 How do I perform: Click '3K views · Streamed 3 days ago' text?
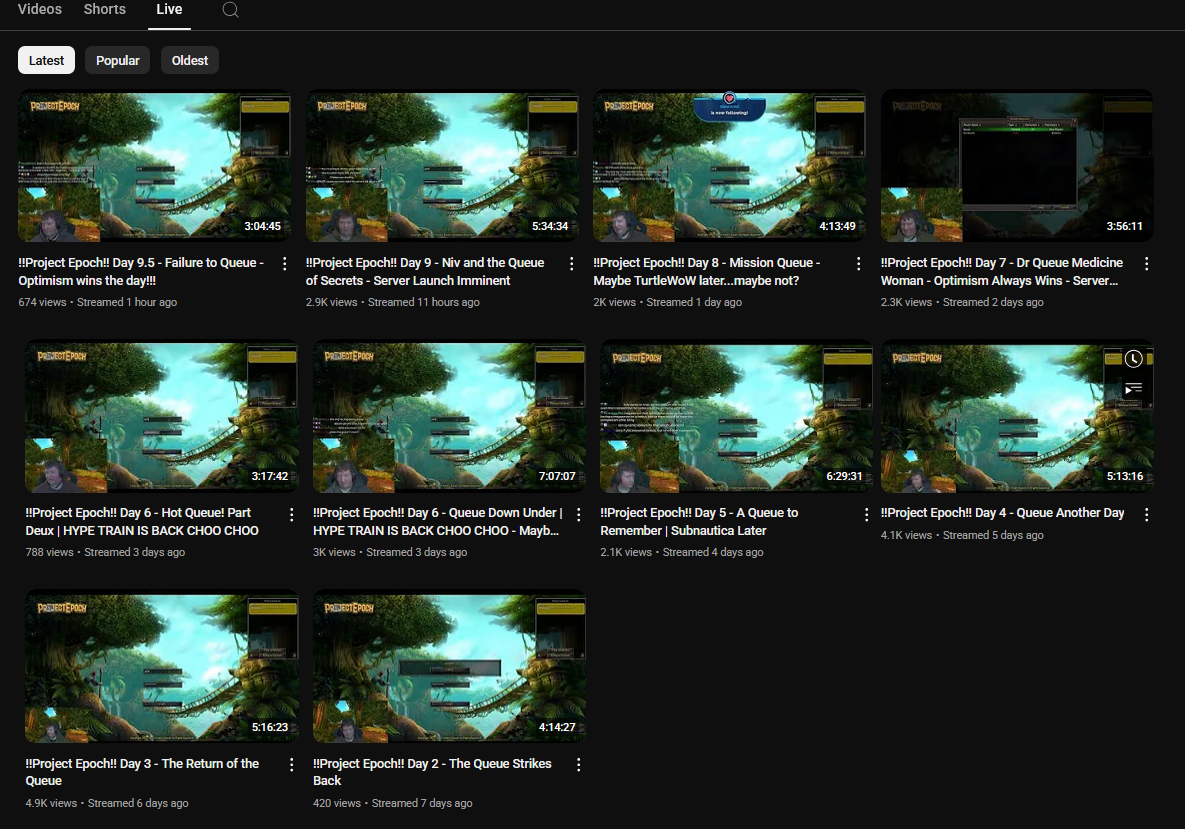(x=390, y=552)
